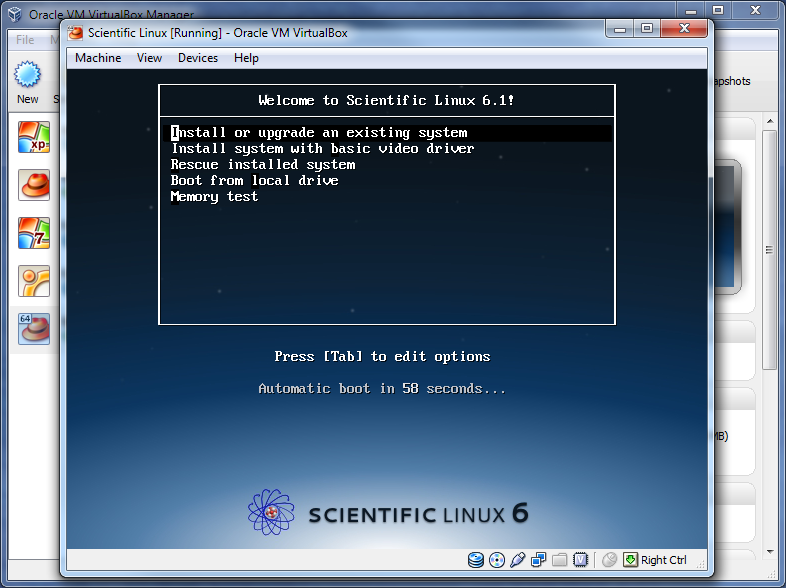Select the orange Solaris VM icon
786x588 pixels.
[34, 281]
